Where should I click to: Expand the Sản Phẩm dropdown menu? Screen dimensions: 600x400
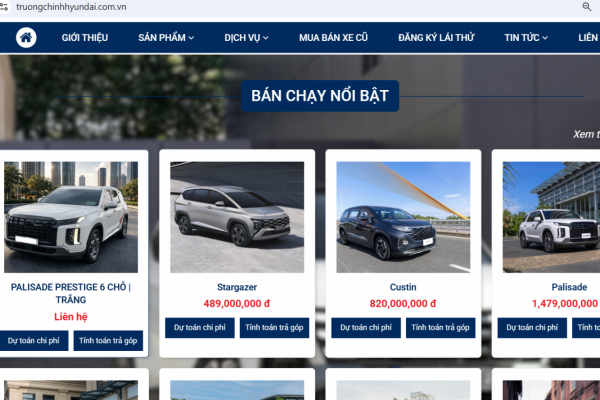[x=166, y=38]
